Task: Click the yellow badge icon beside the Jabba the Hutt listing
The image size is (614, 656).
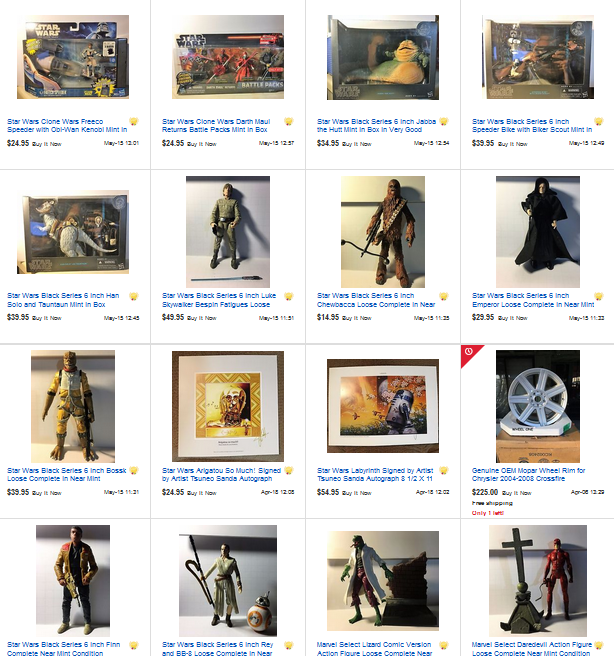Action: coord(444,122)
